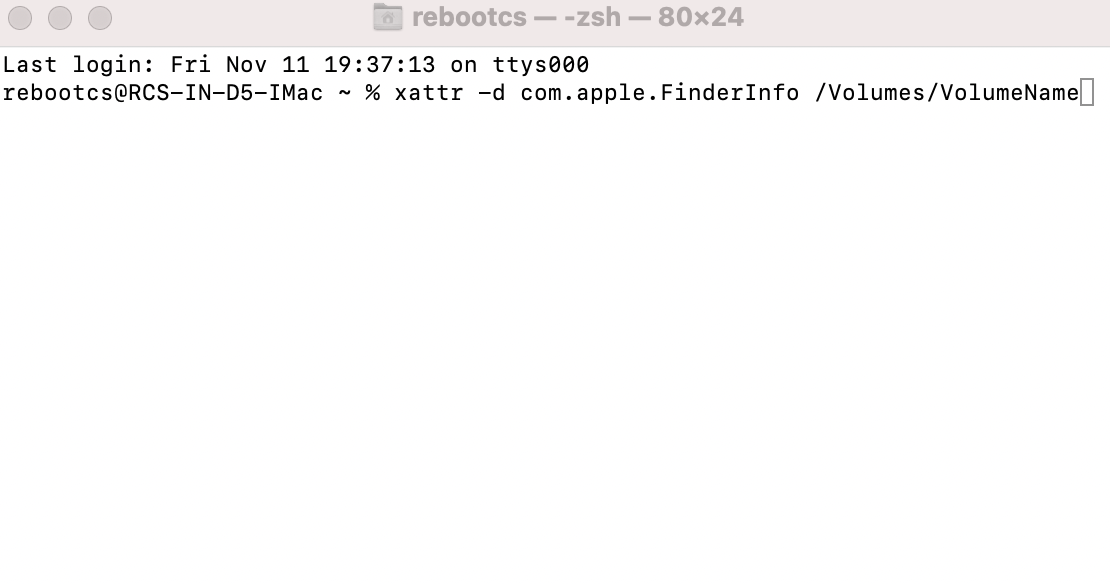Click the "80×24" dimensions in the title
Screen dimensions: 1110x584
(700, 18)
